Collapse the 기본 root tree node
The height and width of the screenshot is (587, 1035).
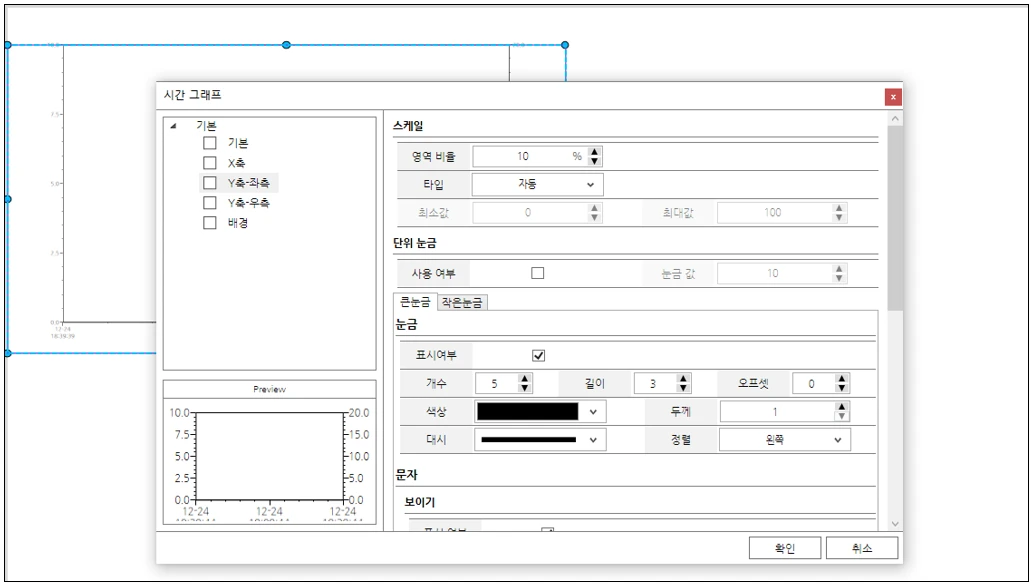click(x=174, y=125)
